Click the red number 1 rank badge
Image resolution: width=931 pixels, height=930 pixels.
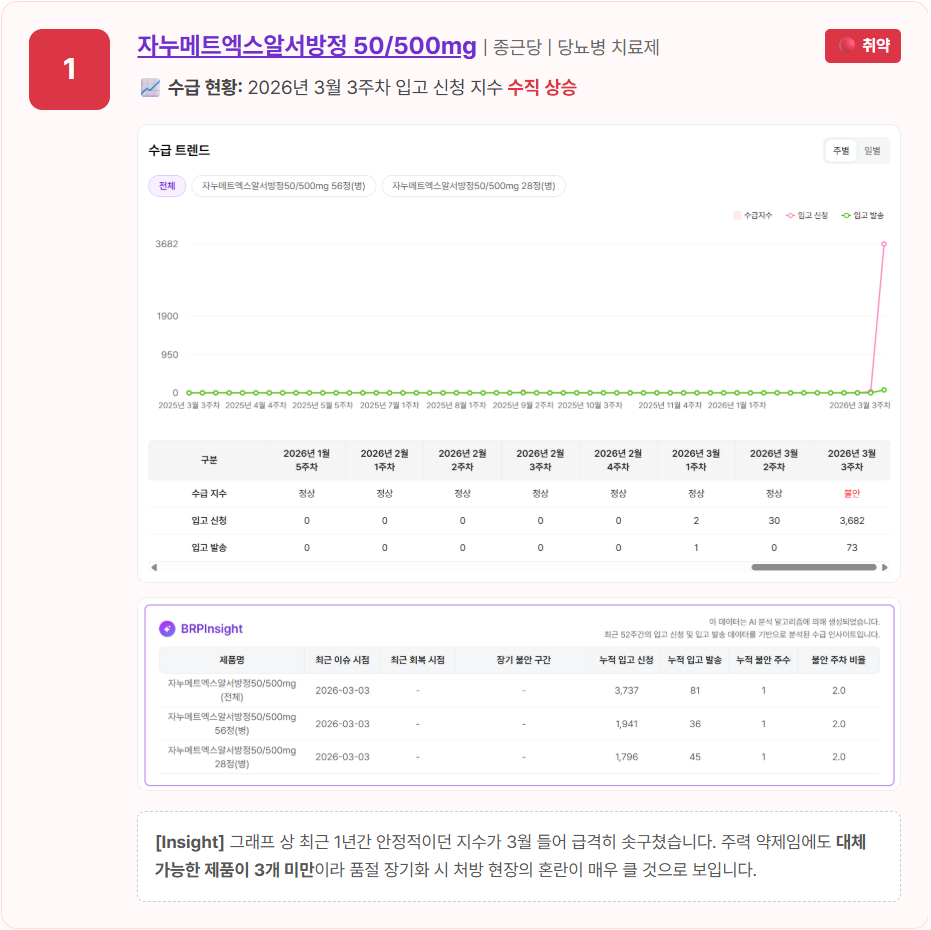pyautogui.click(x=69, y=69)
